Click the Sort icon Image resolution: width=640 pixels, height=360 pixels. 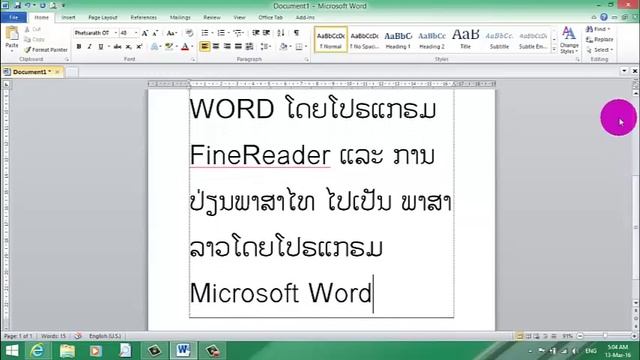click(281, 33)
